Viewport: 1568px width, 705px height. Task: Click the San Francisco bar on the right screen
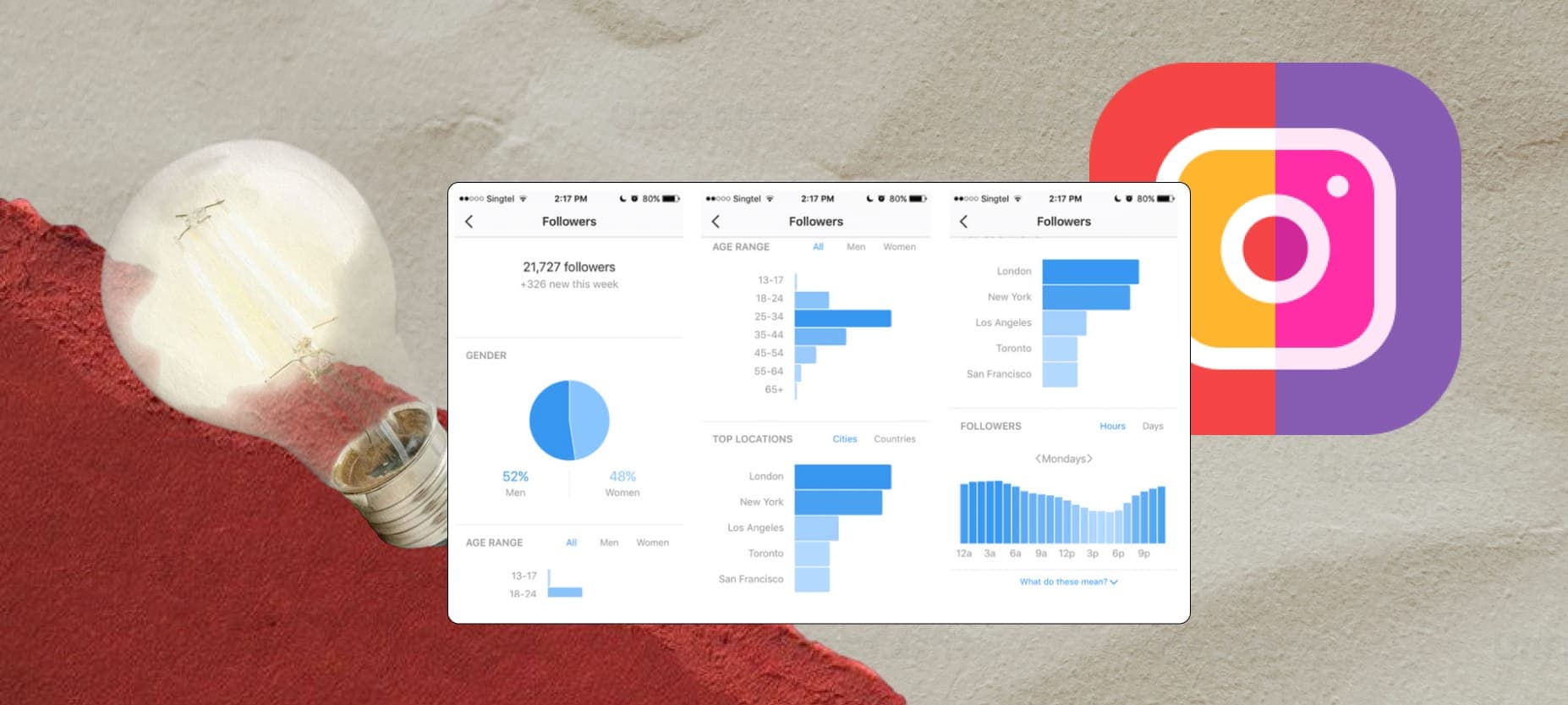(x=1061, y=374)
